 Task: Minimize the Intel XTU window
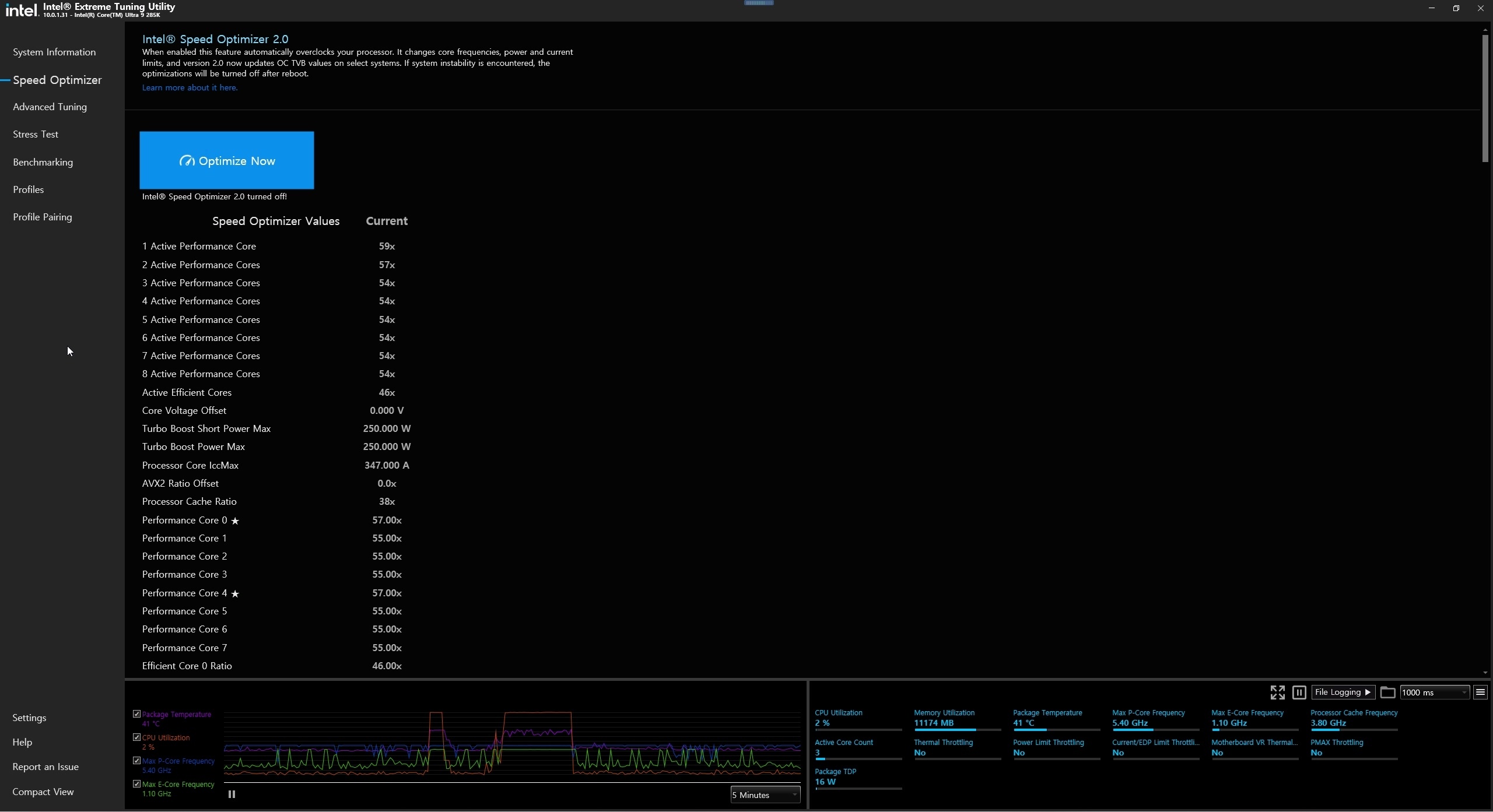pos(1432,8)
